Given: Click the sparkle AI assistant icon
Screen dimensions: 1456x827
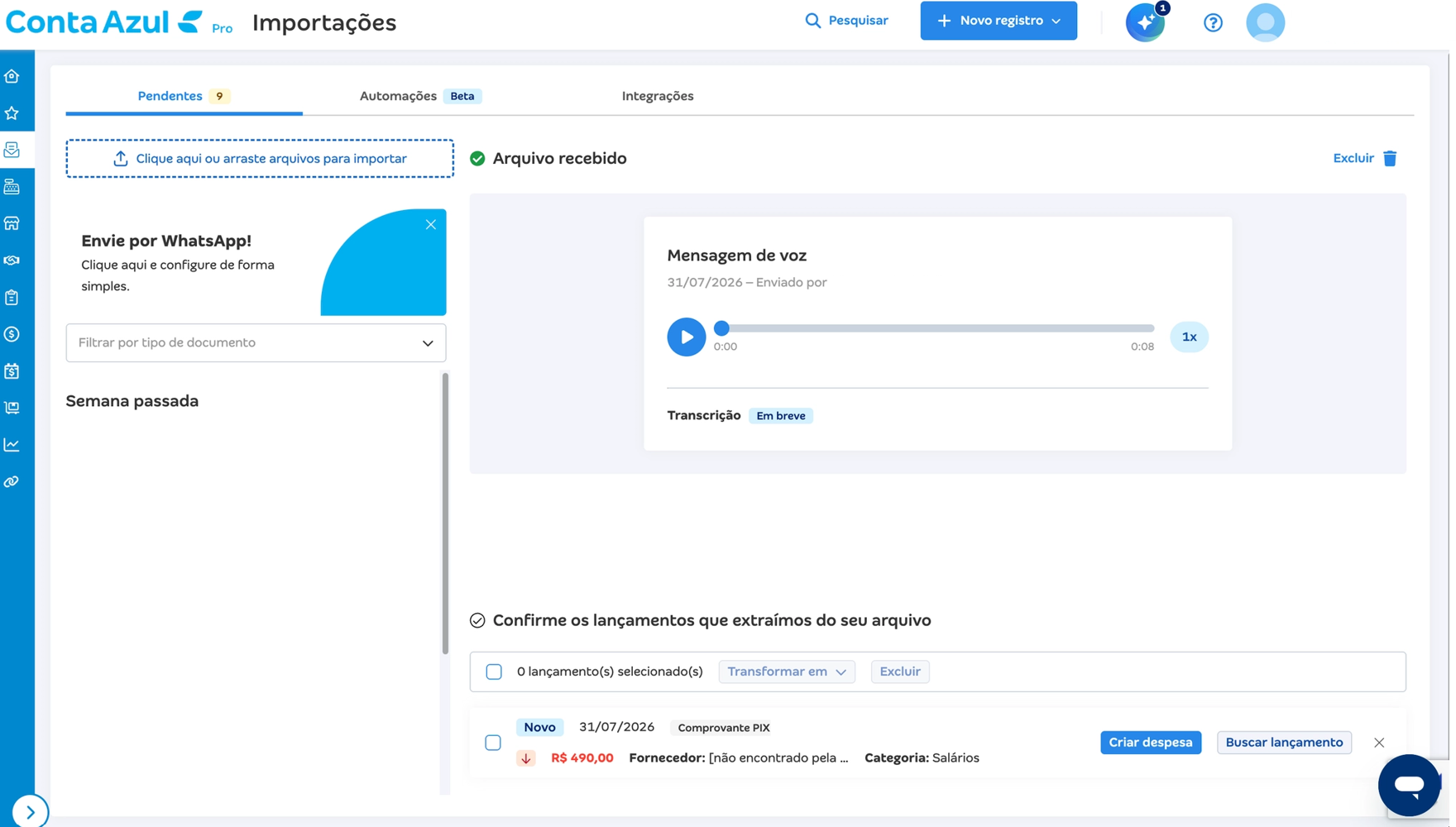Looking at the screenshot, I should pos(1146,22).
